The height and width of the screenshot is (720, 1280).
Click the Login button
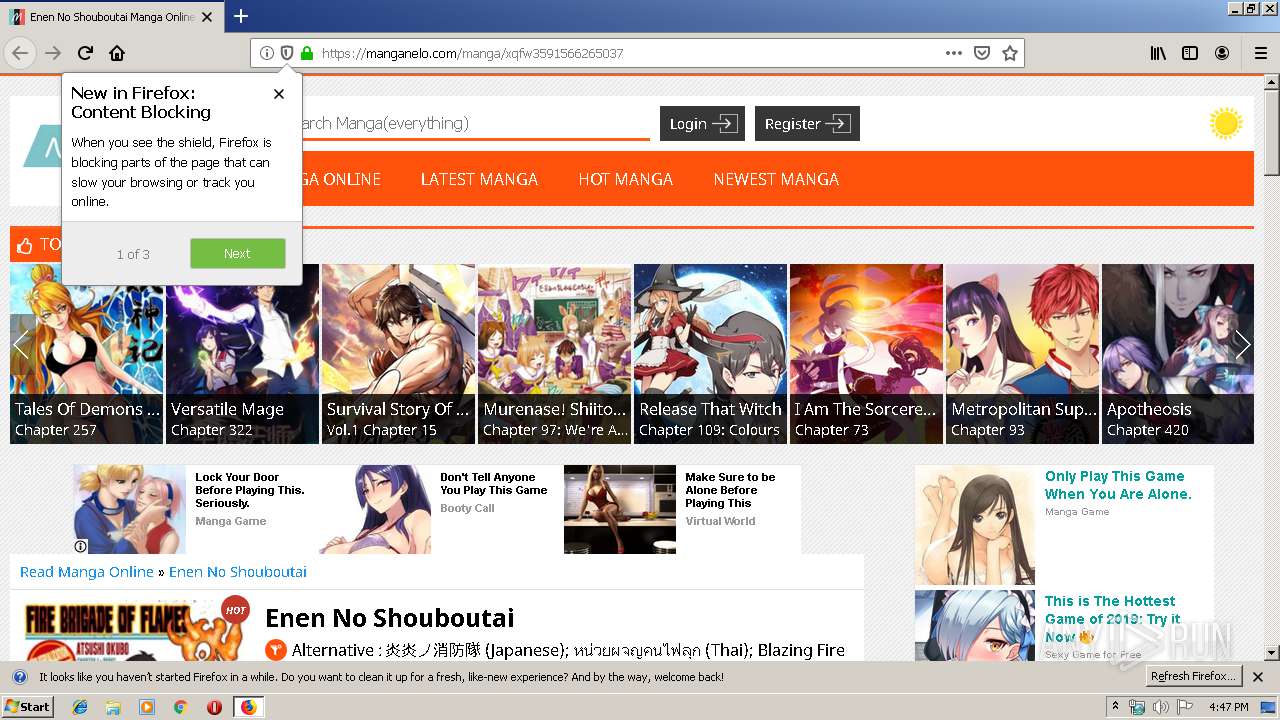point(702,124)
